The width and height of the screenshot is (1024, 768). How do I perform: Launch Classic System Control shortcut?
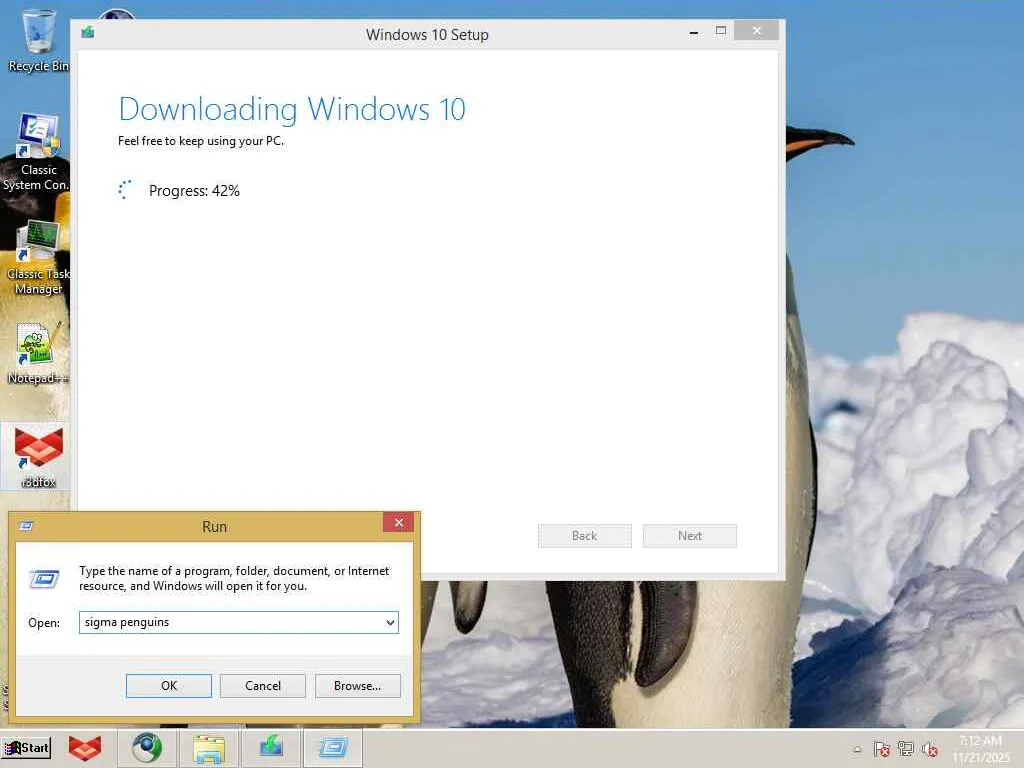coord(38,152)
